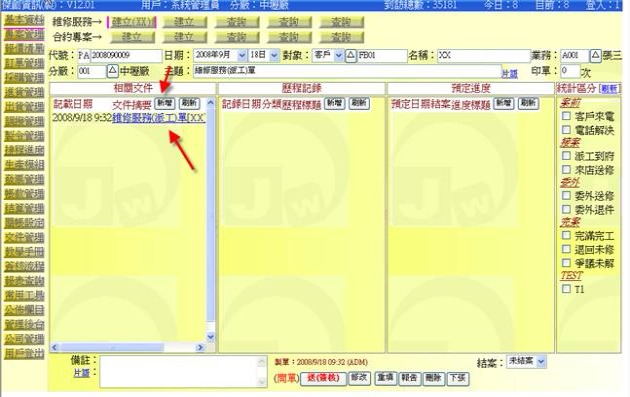Tick the 派工到府 checkbox
Viewport: 630px width, 397px height.
pos(566,156)
